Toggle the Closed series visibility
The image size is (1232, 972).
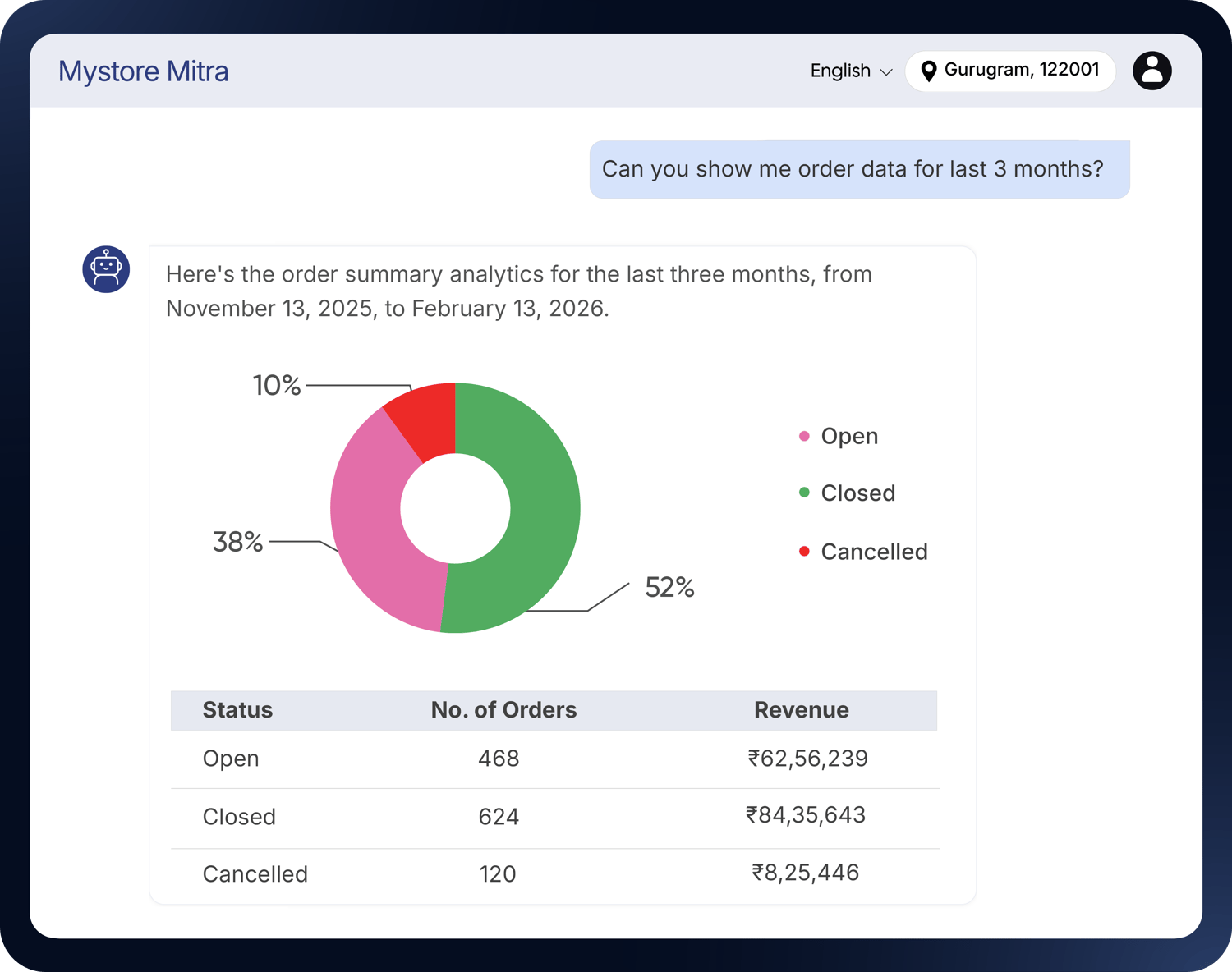click(x=857, y=493)
